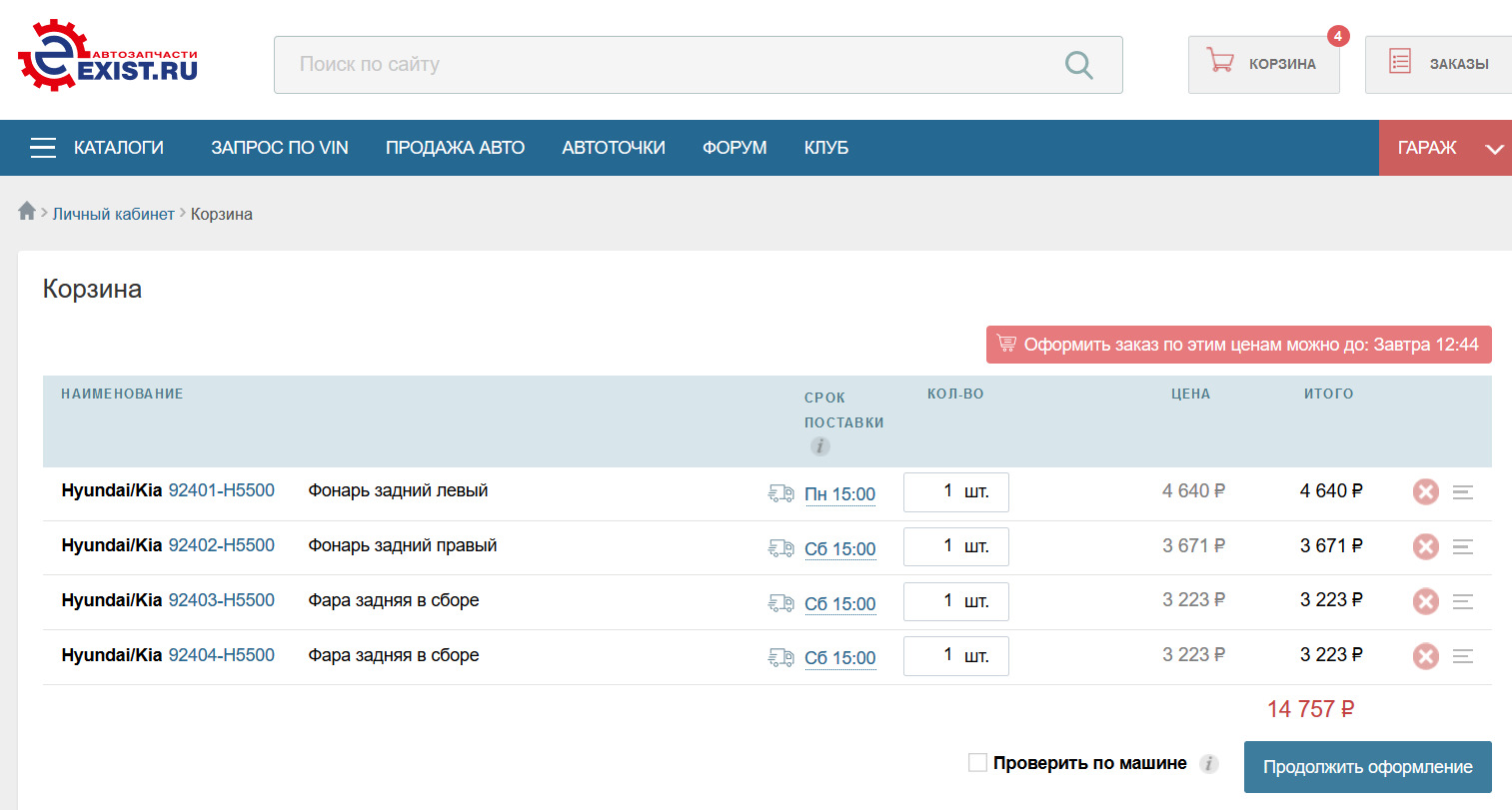The image size is (1512, 810).
Task: Open the options menu for the 92402-H5500 row
Action: (1463, 547)
